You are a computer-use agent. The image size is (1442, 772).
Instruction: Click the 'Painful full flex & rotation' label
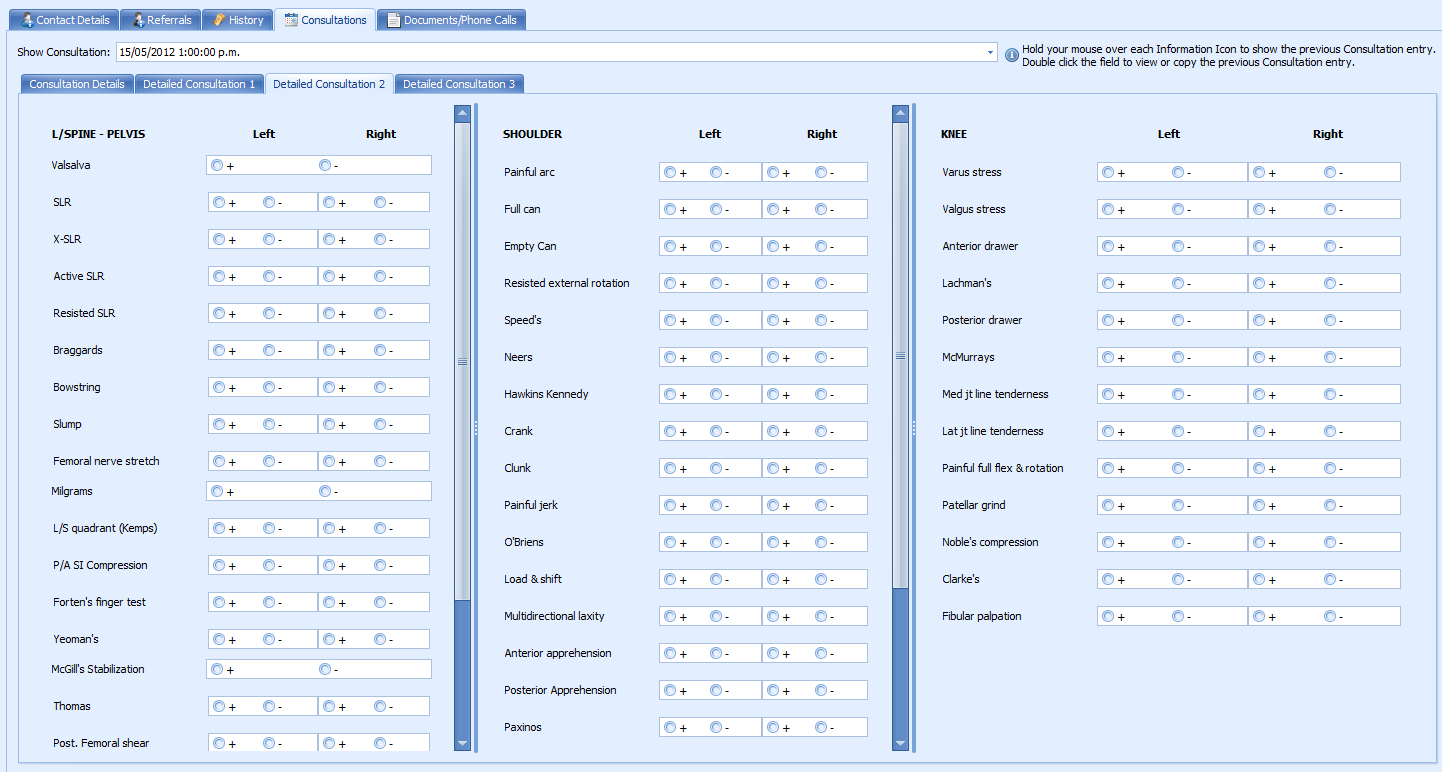point(1003,468)
